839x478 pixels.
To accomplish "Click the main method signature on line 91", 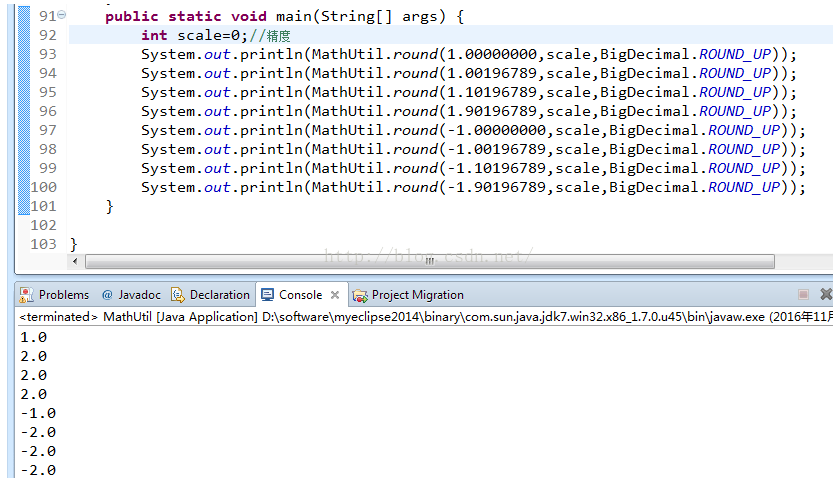I will point(284,17).
